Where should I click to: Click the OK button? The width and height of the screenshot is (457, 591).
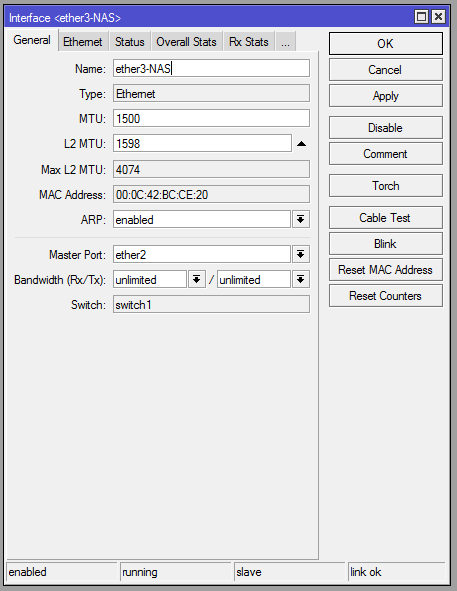point(386,43)
